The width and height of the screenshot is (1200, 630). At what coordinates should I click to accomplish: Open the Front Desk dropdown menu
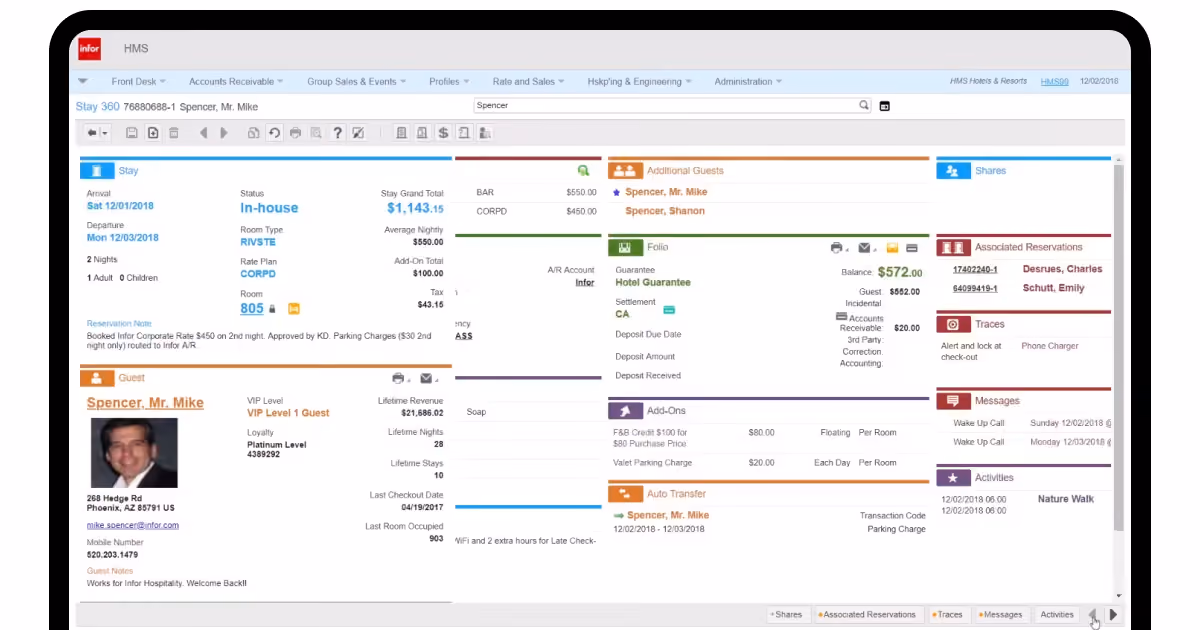coord(138,82)
